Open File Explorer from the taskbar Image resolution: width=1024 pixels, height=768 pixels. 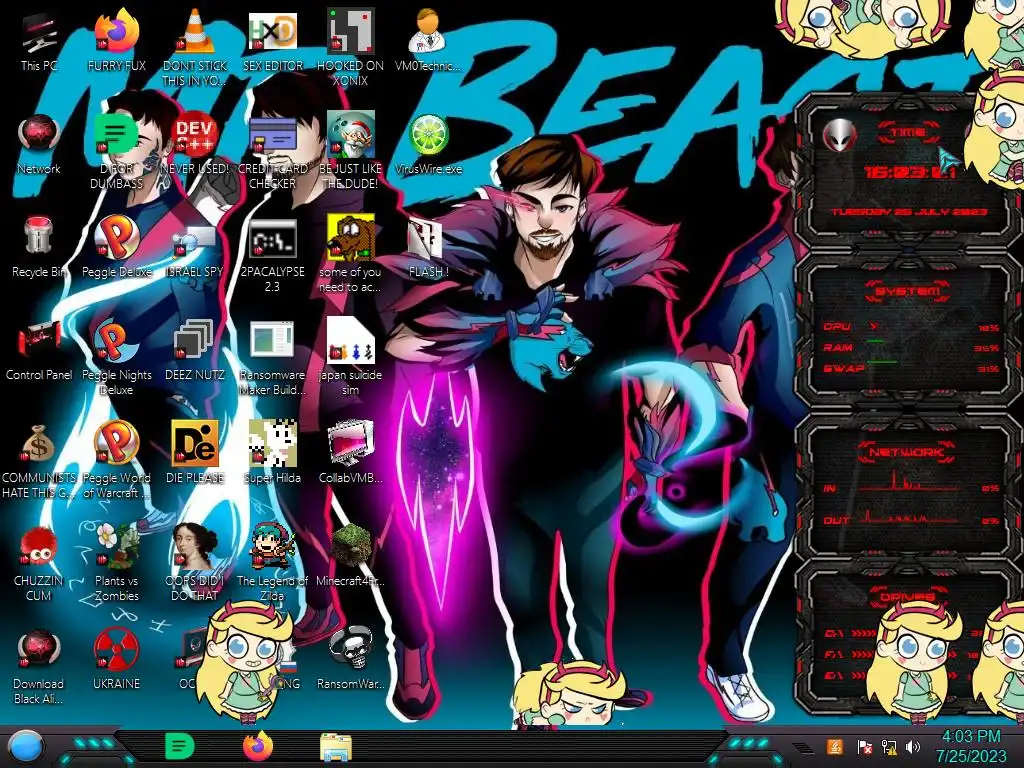click(336, 748)
